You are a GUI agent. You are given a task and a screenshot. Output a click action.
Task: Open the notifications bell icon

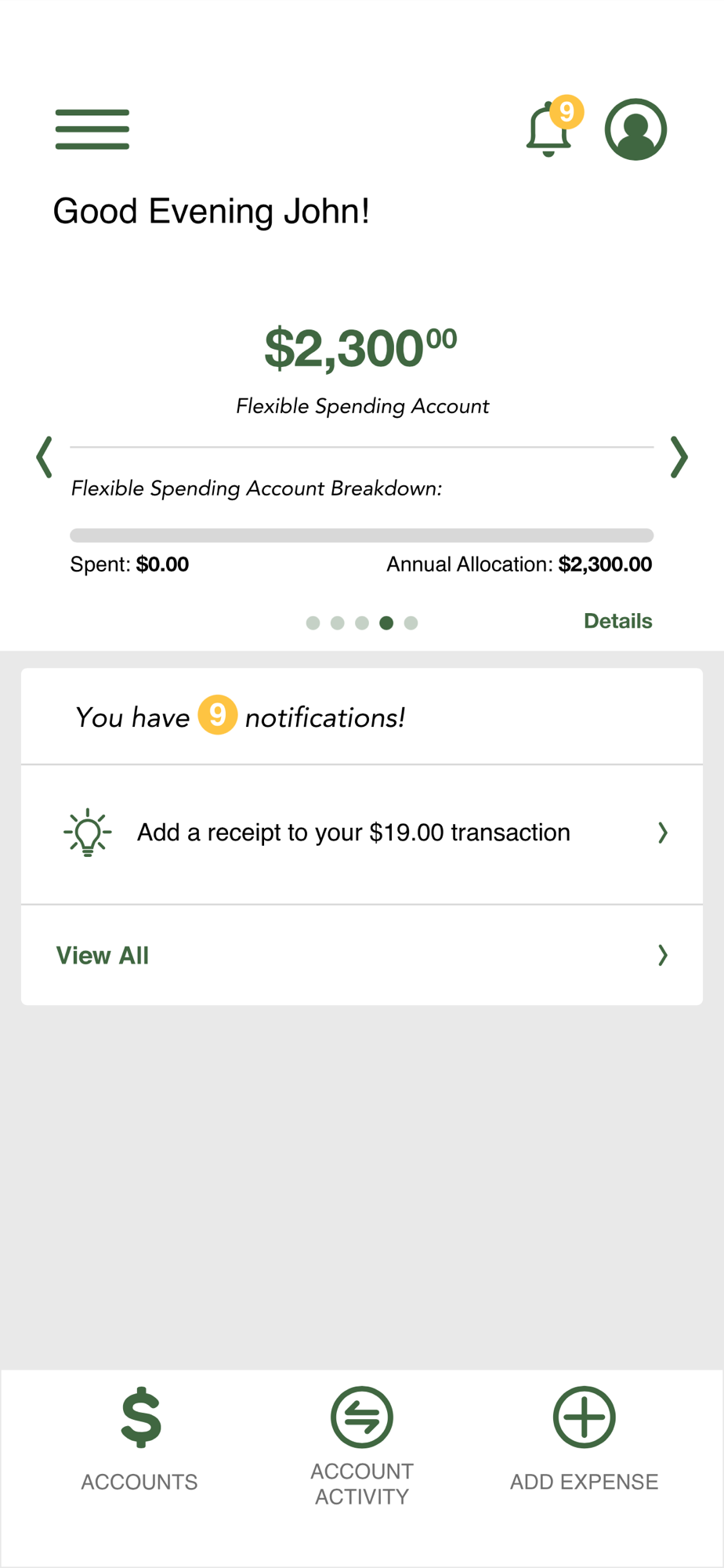(550, 128)
